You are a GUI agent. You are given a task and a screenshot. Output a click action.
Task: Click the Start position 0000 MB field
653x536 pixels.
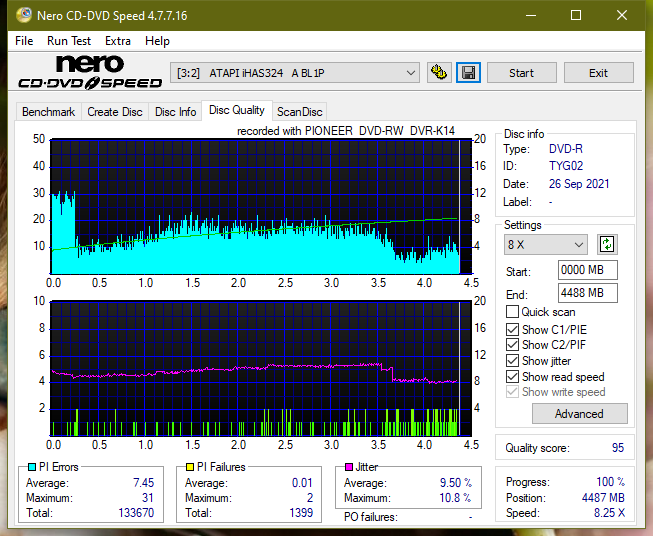click(x=587, y=270)
